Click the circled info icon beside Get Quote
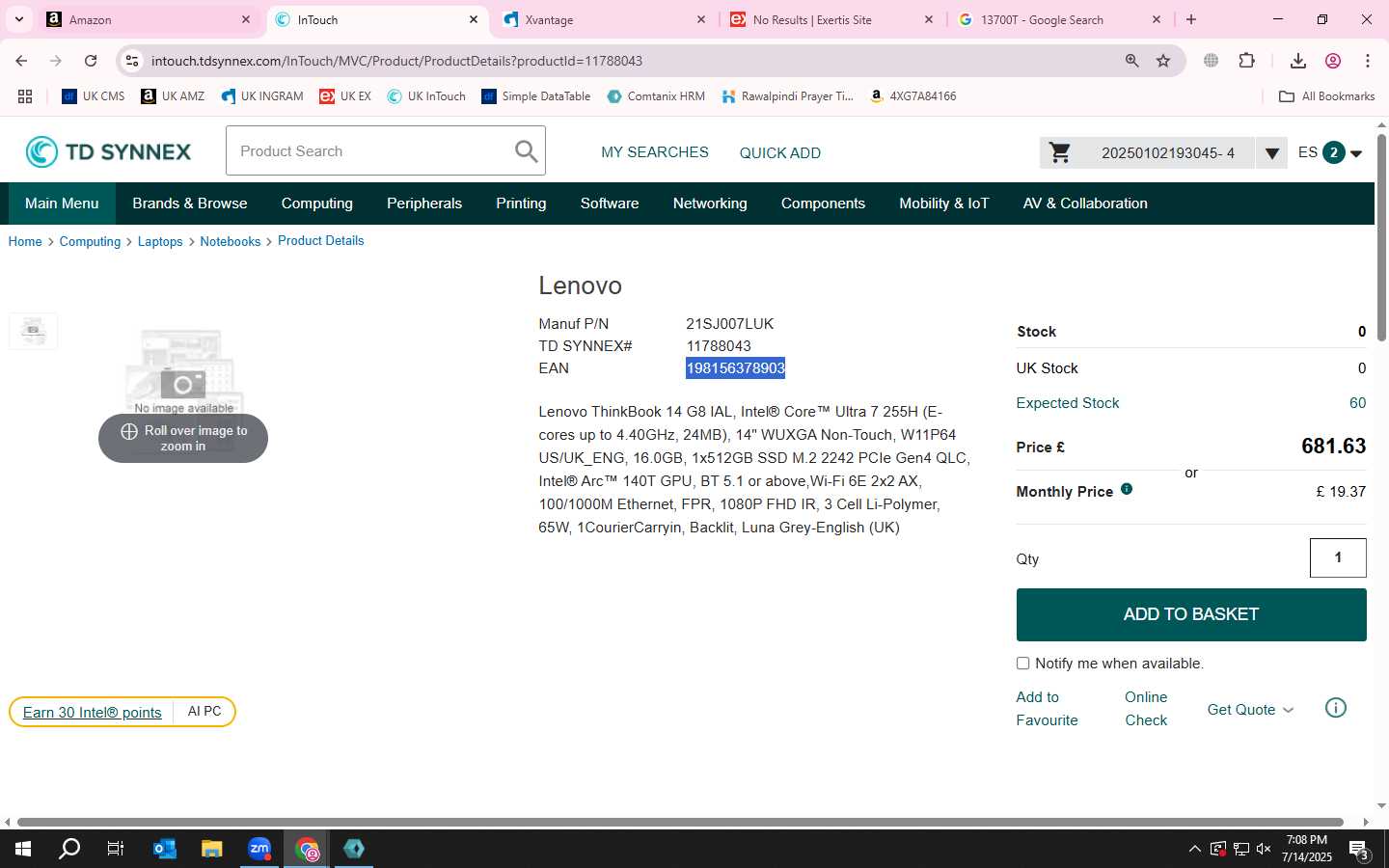Screen dimensions: 1389x868 (x=1336, y=708)
